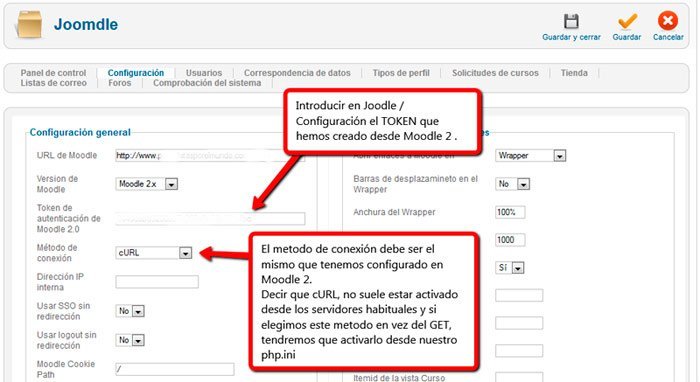Switch to the Configuración tab
700x382 pixels.
136,73
